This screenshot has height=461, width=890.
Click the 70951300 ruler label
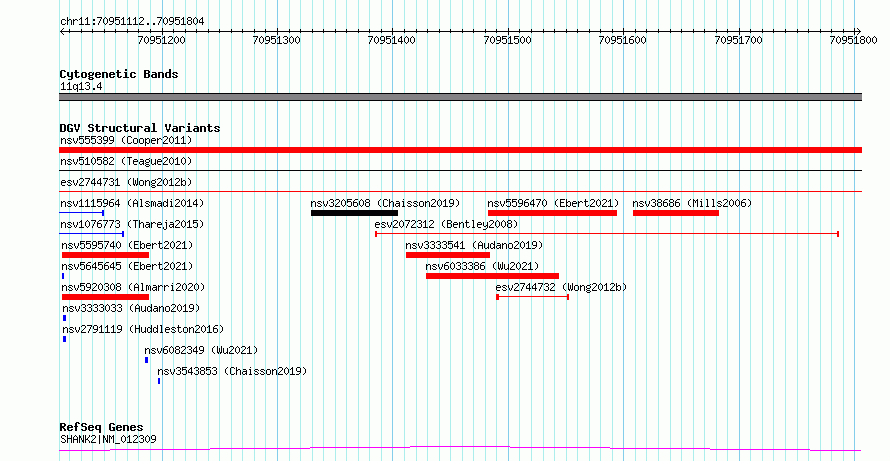[277, 40]
